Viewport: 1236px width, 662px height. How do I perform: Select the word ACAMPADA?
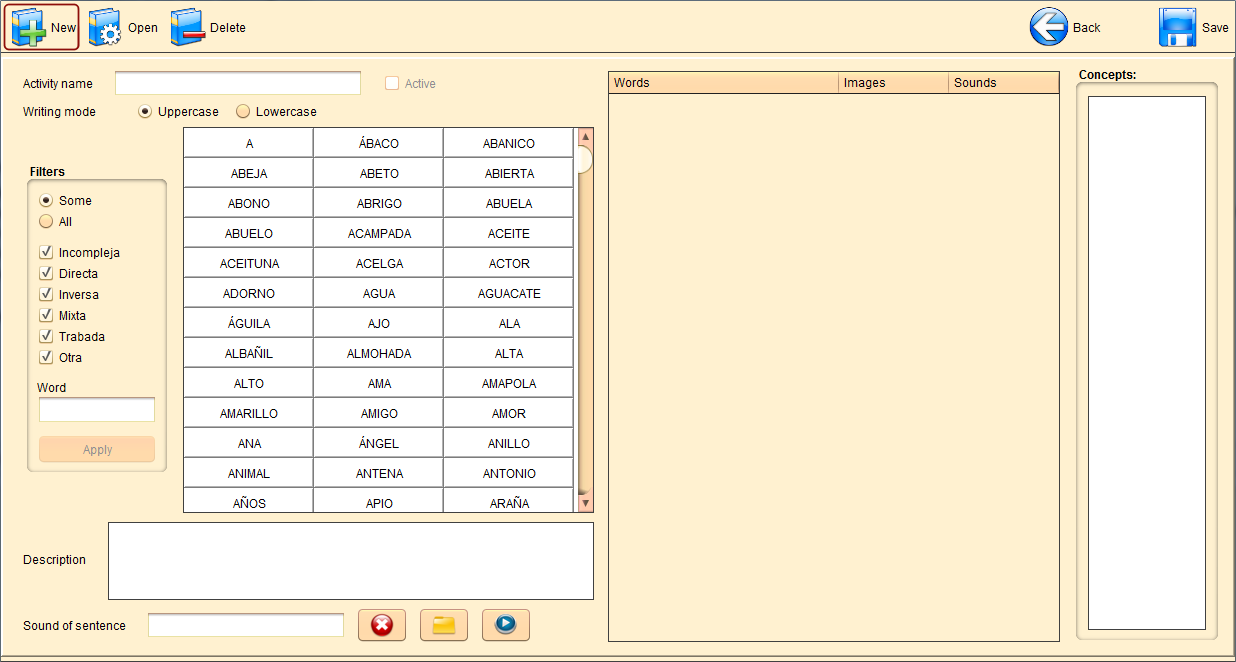coord(378,233)
